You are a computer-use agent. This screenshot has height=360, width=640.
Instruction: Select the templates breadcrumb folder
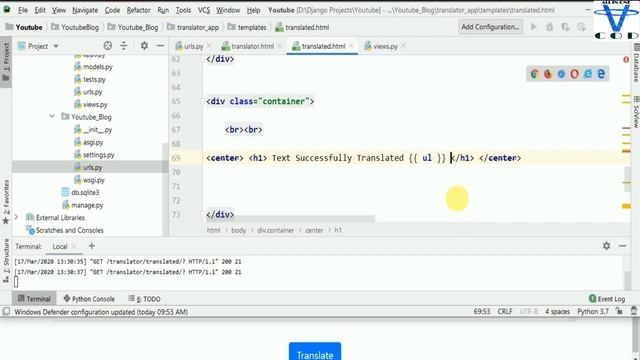coord(247,27)
